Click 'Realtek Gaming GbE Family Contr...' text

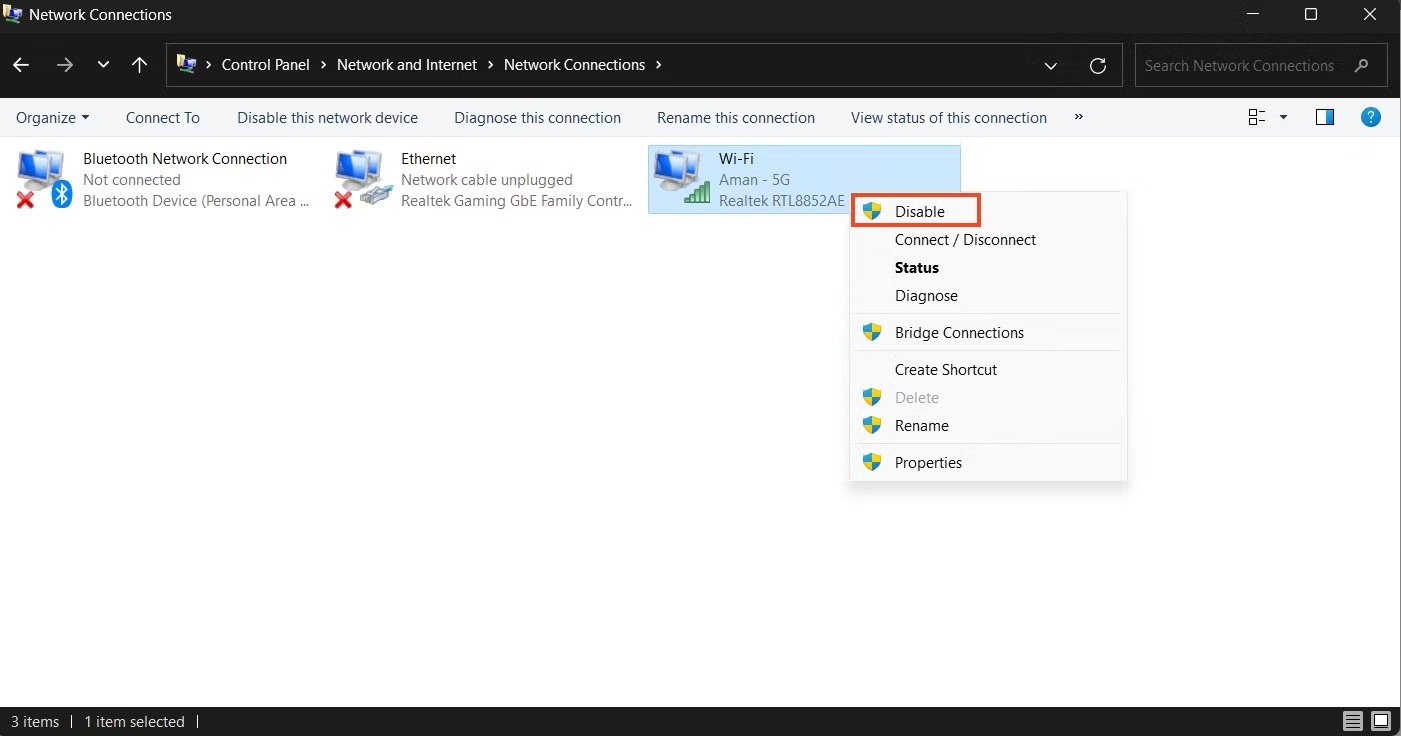point(517,201)
